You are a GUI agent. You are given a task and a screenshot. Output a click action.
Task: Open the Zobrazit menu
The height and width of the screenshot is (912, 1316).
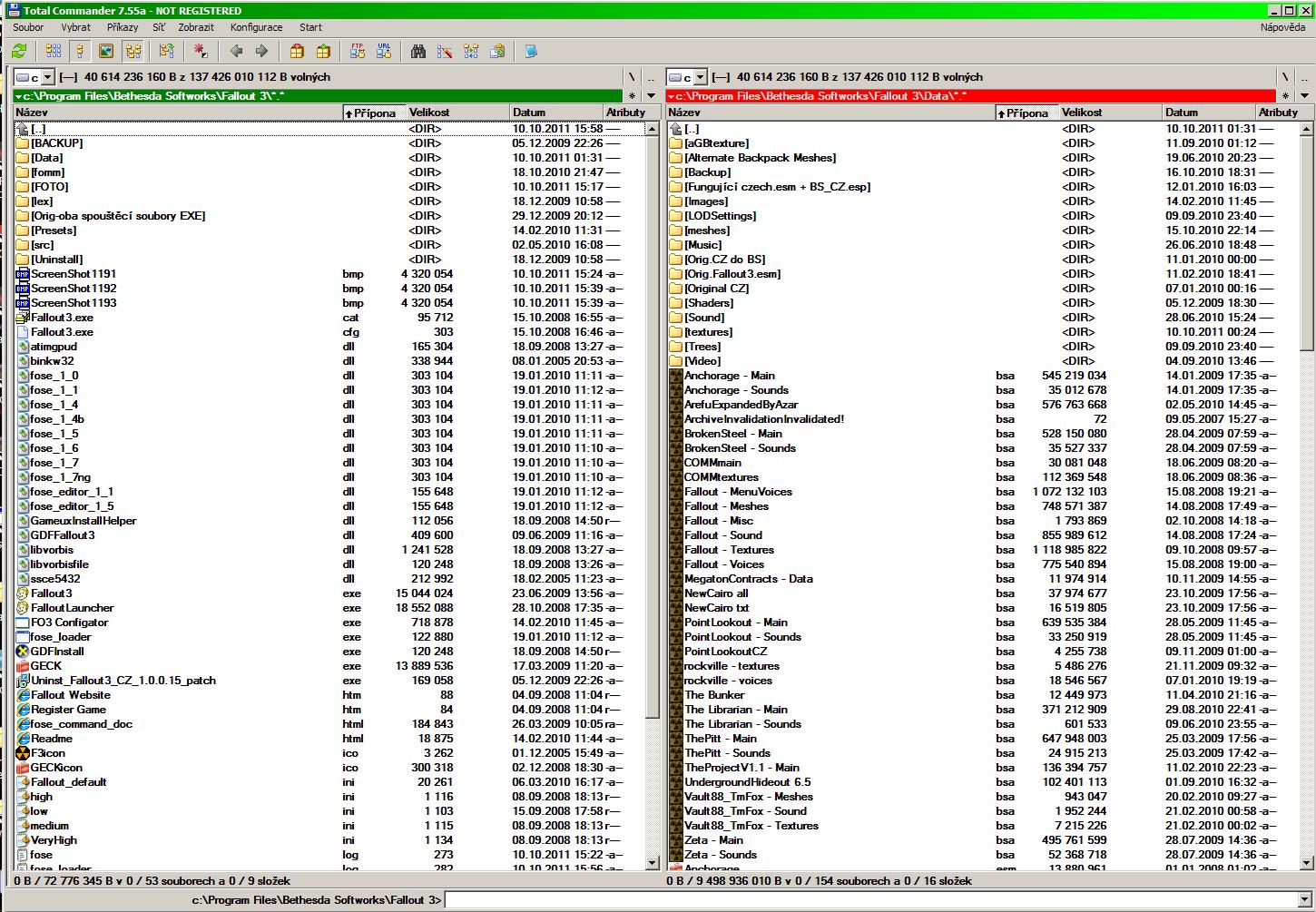click(196, 27)
